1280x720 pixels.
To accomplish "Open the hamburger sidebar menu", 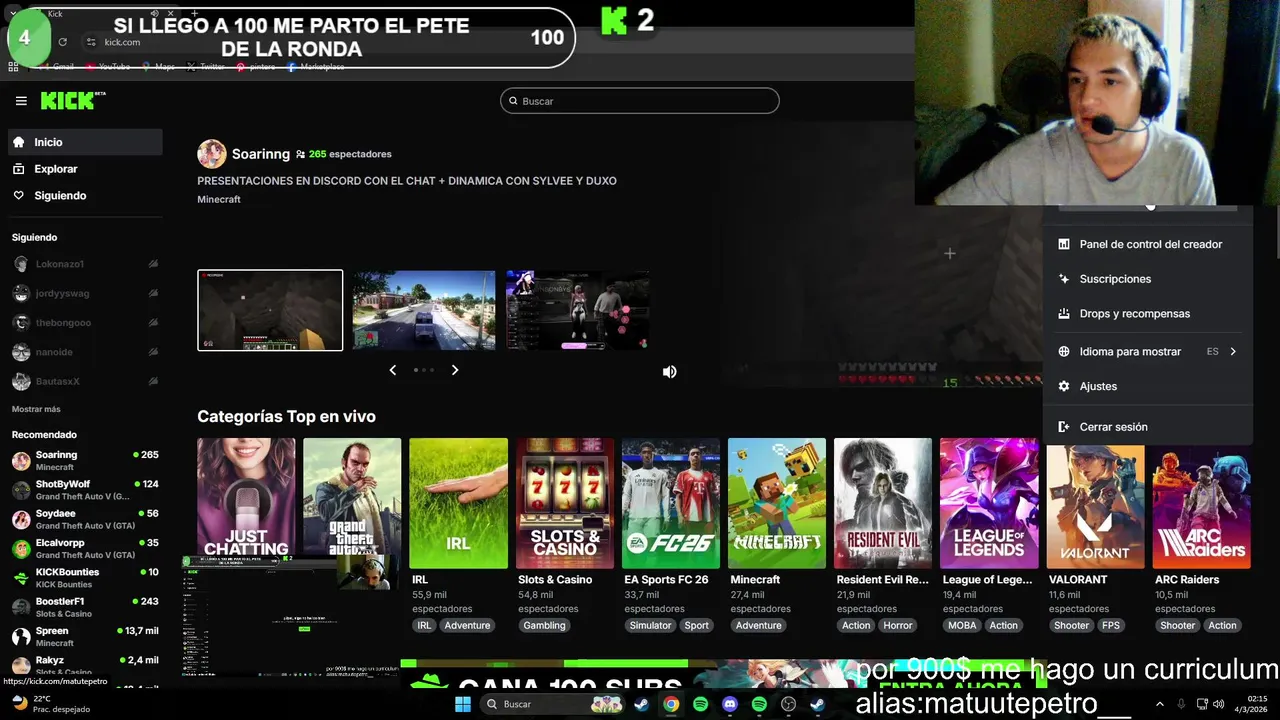I will tap(21, 101).
